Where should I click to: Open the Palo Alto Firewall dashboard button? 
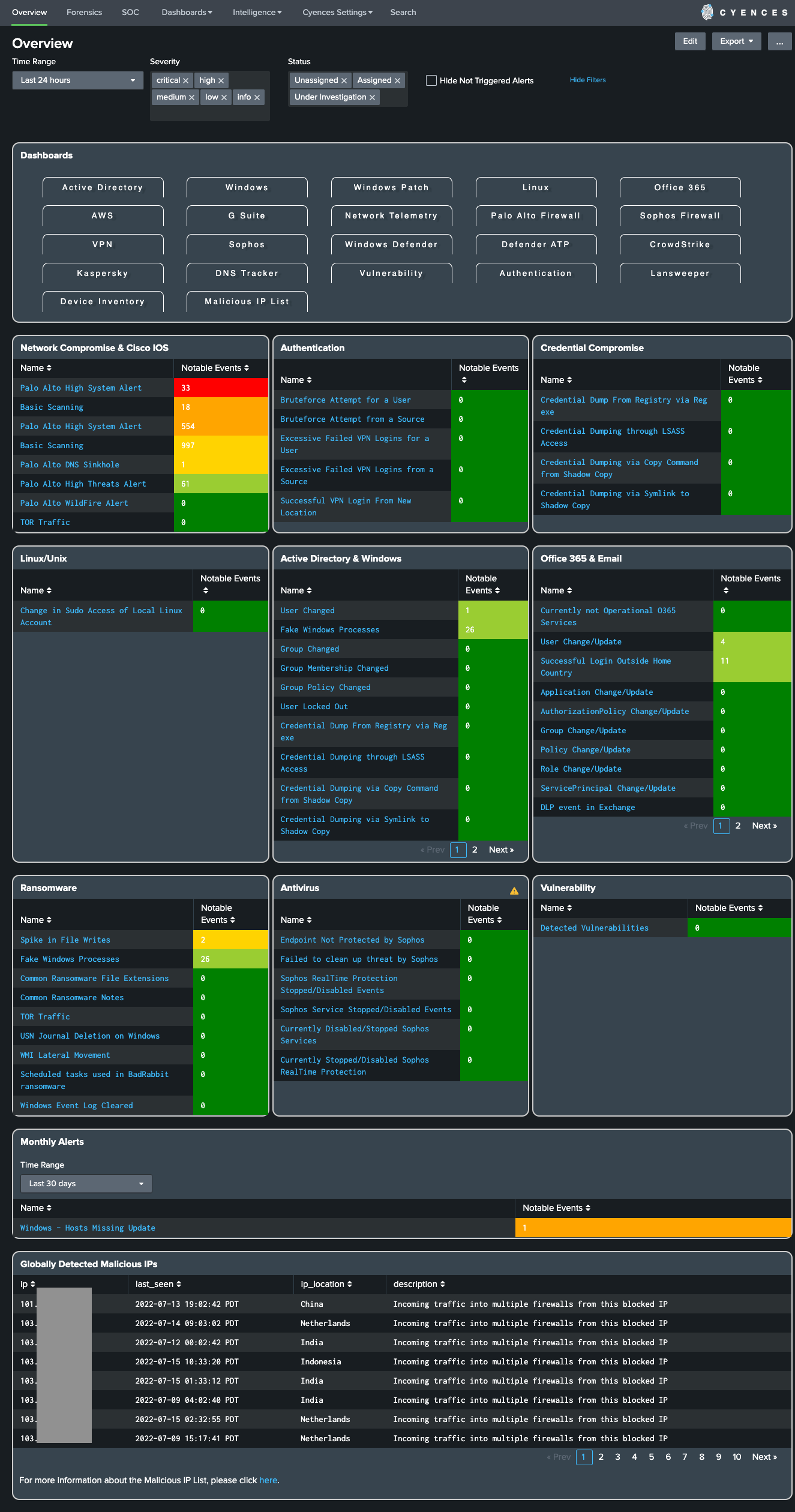pyautogui.click(x=536, y=215)
